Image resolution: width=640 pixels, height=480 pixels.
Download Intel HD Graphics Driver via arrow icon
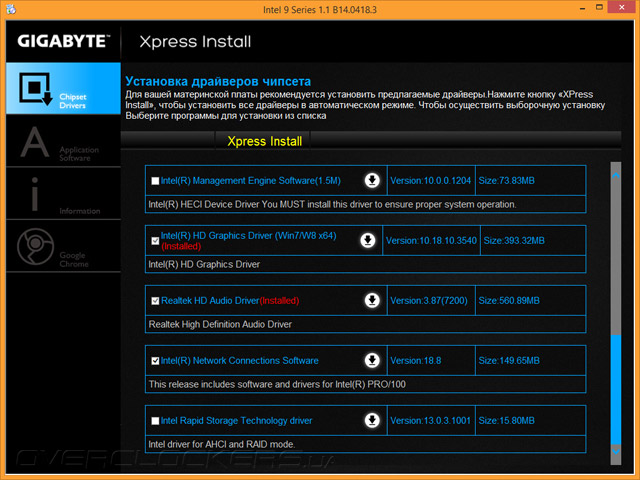[368, 240]
